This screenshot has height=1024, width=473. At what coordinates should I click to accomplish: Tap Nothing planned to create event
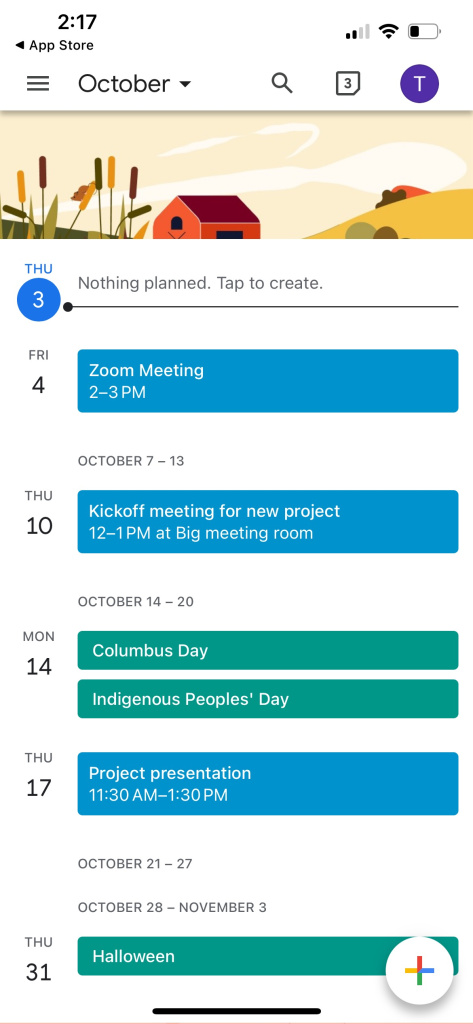(x=201, y=283)
